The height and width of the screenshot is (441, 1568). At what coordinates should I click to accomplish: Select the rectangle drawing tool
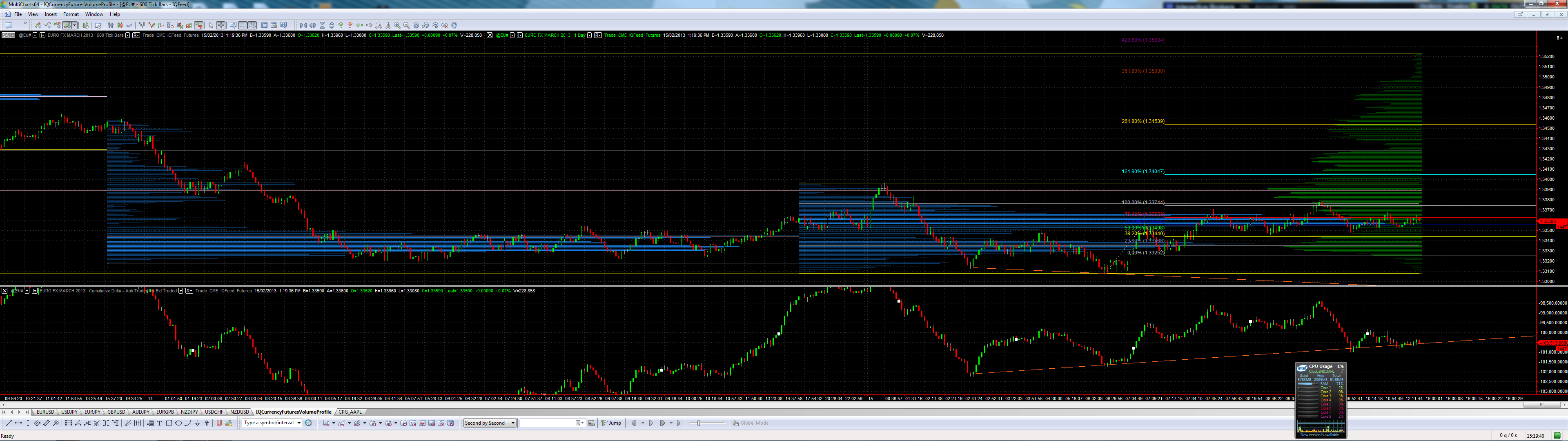click(x=169, y=423)
